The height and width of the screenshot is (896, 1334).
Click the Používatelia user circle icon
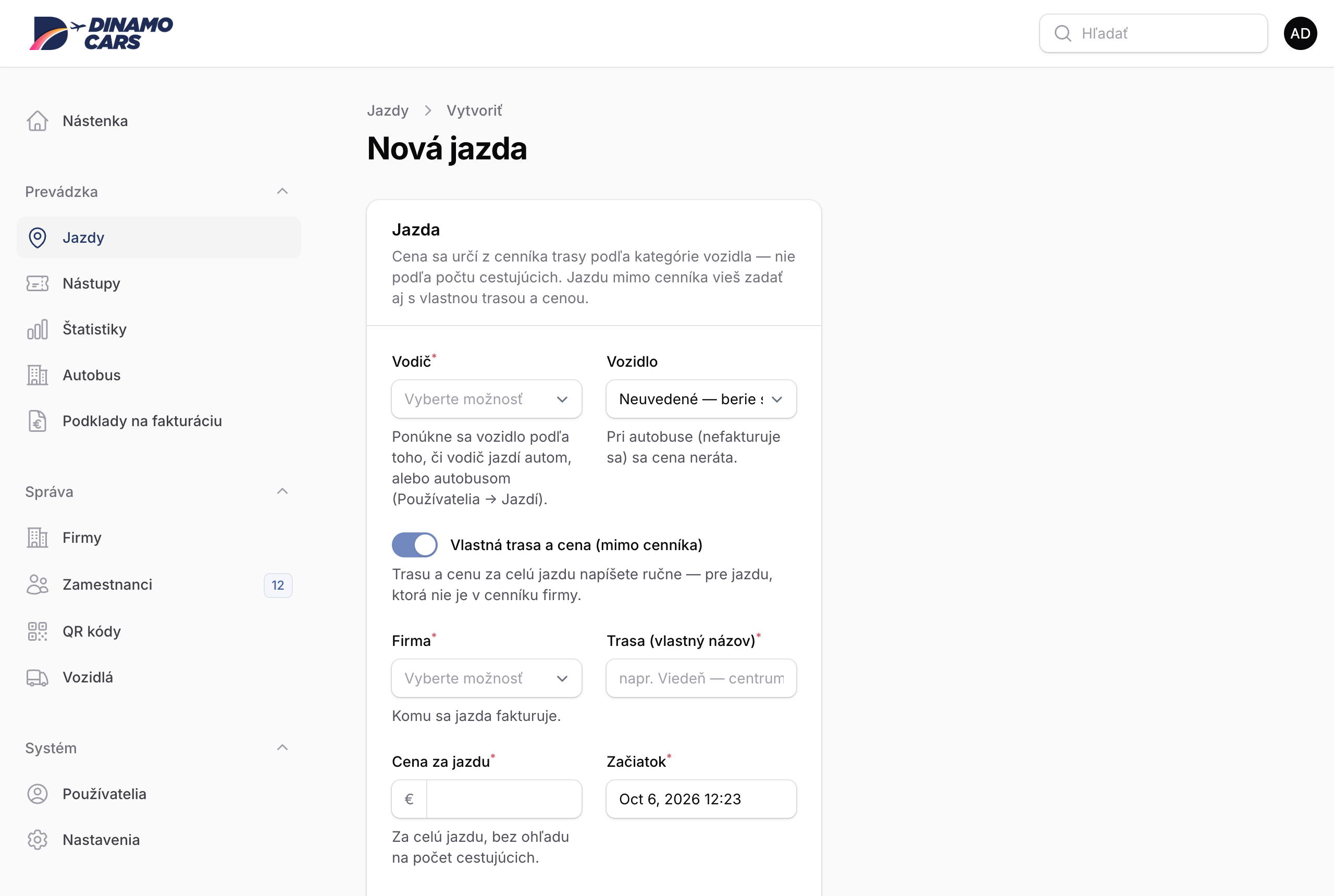(x=38, y=794)
